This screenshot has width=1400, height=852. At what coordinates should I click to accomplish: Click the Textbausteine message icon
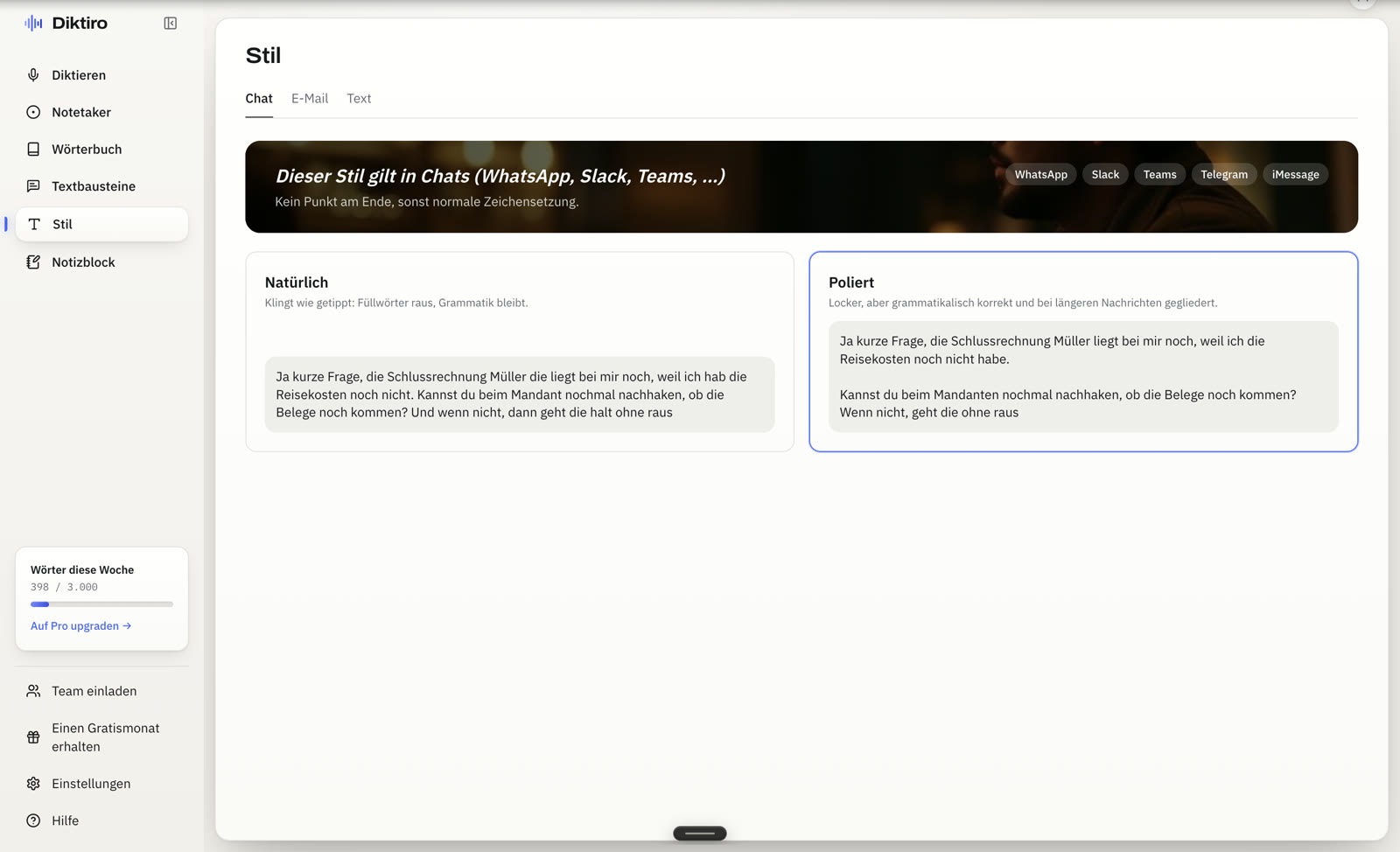tap(33, 186)
